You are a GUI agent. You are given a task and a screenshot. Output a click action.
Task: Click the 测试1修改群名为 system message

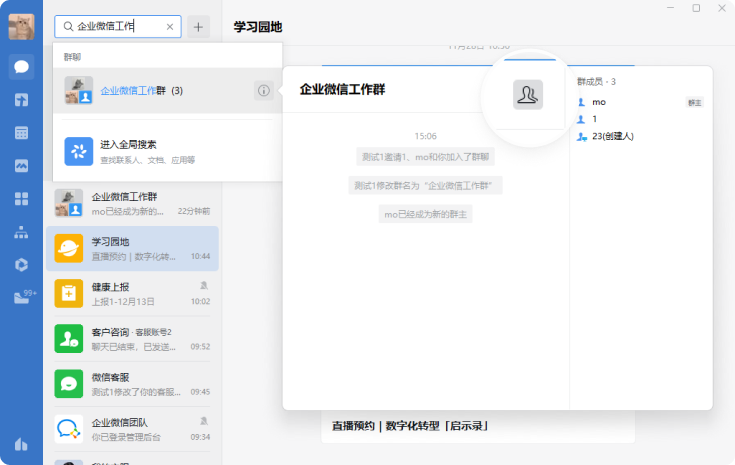pyautogui.click(x=425, y=186)
